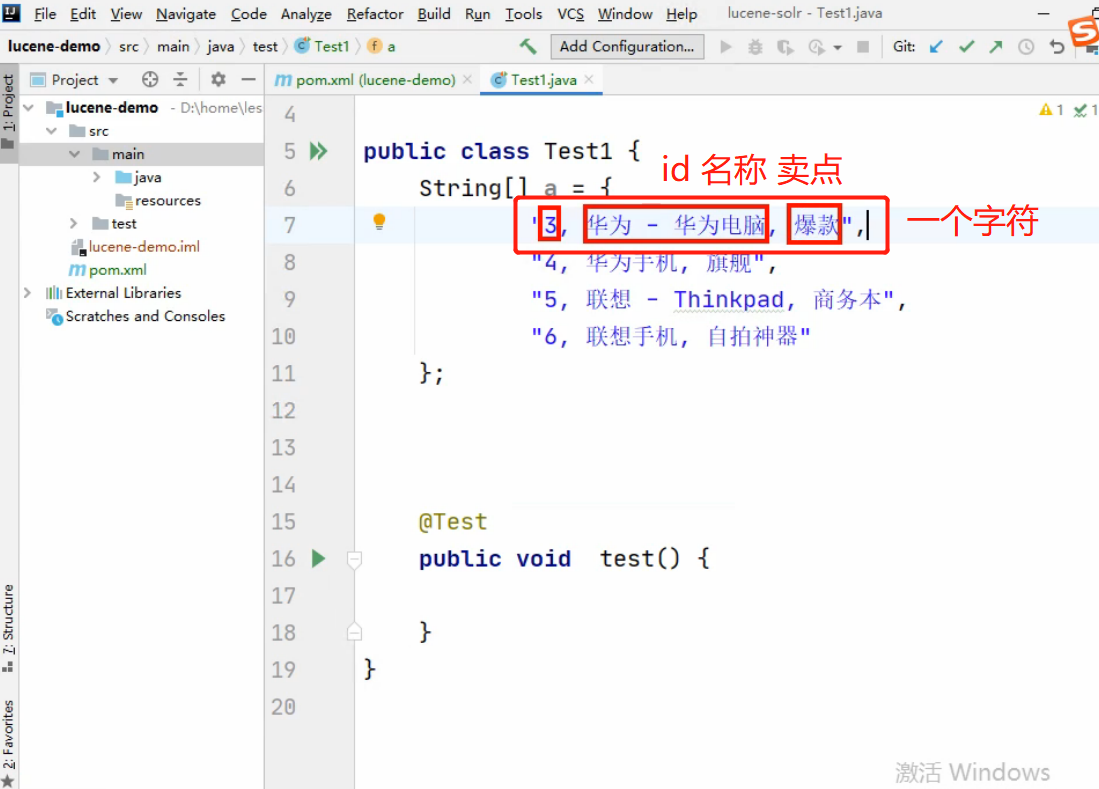Click run test gutter icon on line 16
The height and width of the screenshot is (789, 1099).
click(318, 558)
